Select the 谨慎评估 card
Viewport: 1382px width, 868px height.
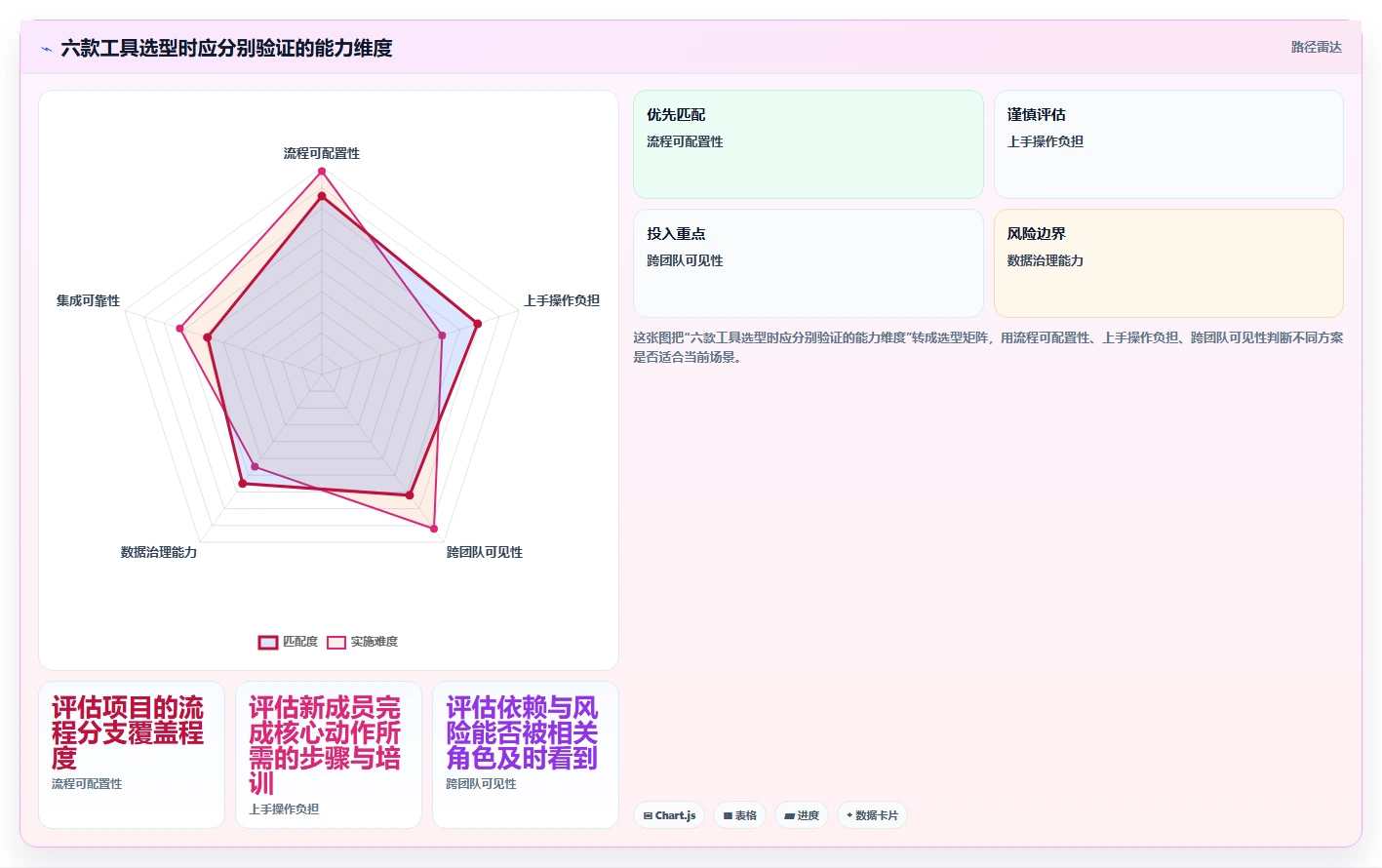[1168, 144]
